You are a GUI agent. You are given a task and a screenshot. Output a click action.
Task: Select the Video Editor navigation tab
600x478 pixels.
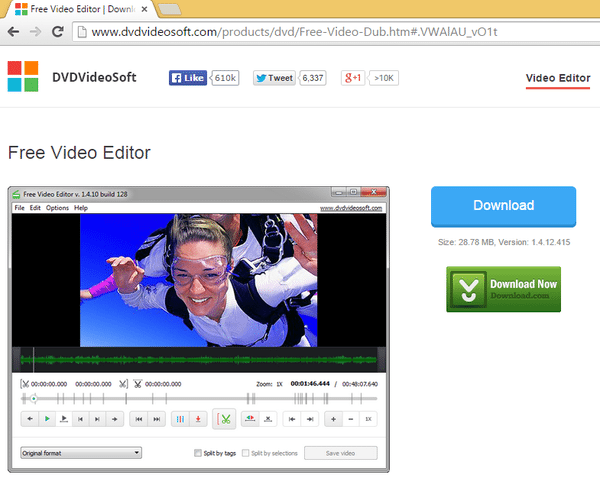(x=558, y=78)
